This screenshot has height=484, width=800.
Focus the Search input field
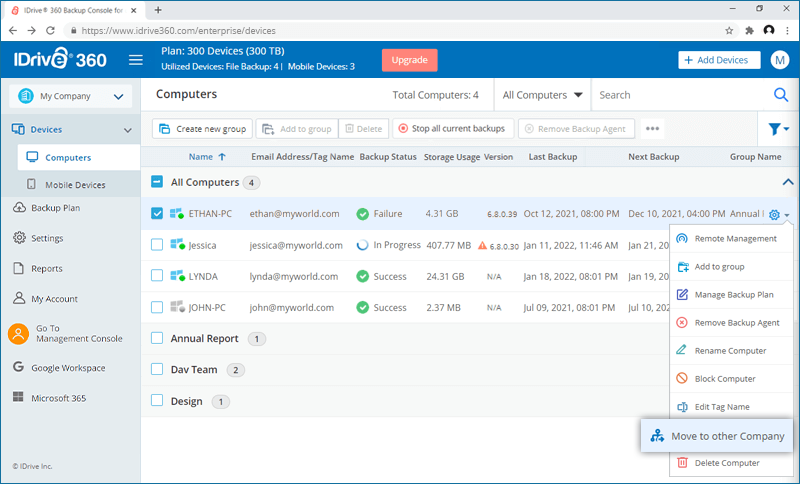pyautogui.click(x=682, y=95)
